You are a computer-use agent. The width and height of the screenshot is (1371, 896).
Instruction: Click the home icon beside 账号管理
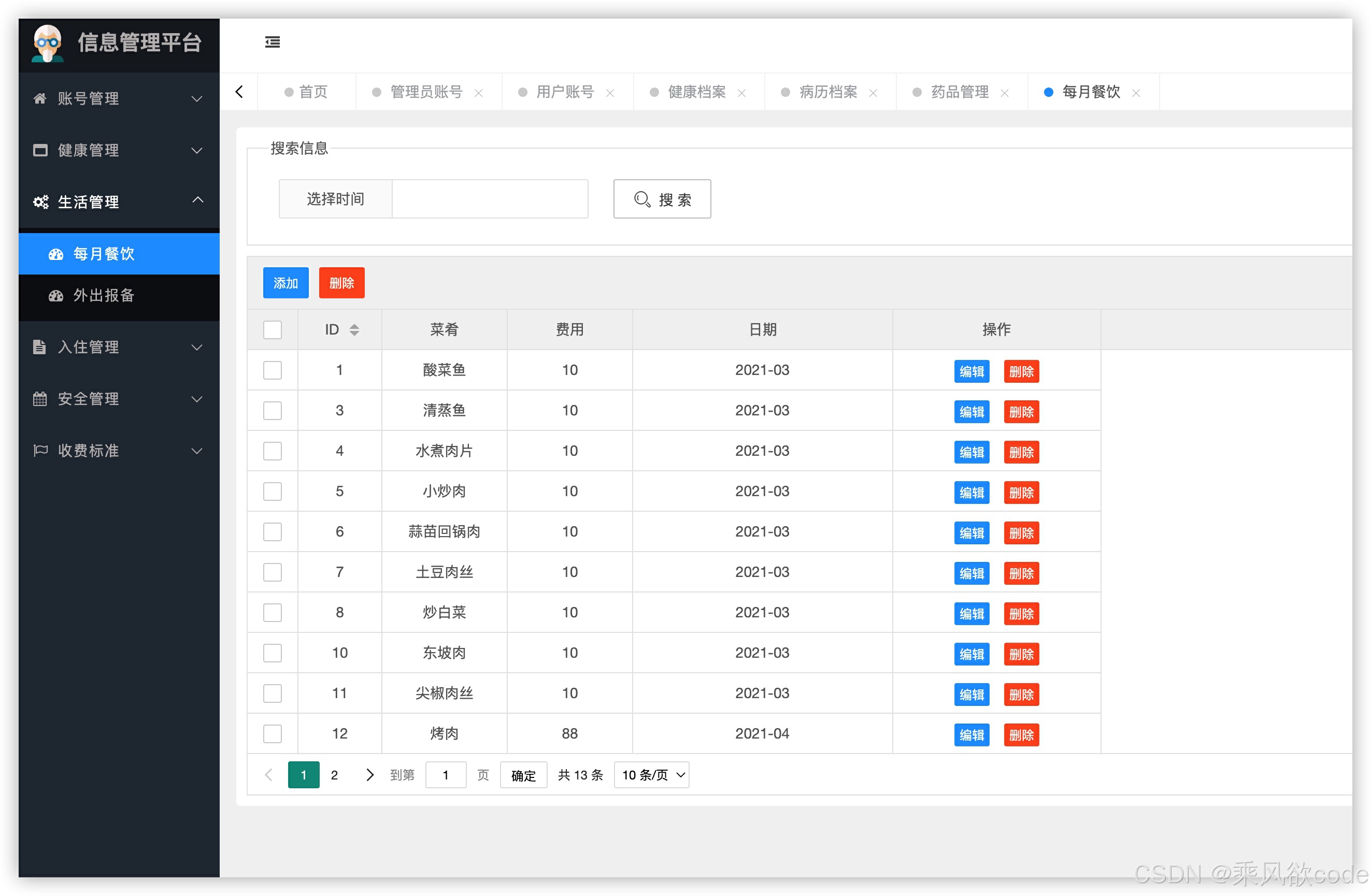pos(39,98)
